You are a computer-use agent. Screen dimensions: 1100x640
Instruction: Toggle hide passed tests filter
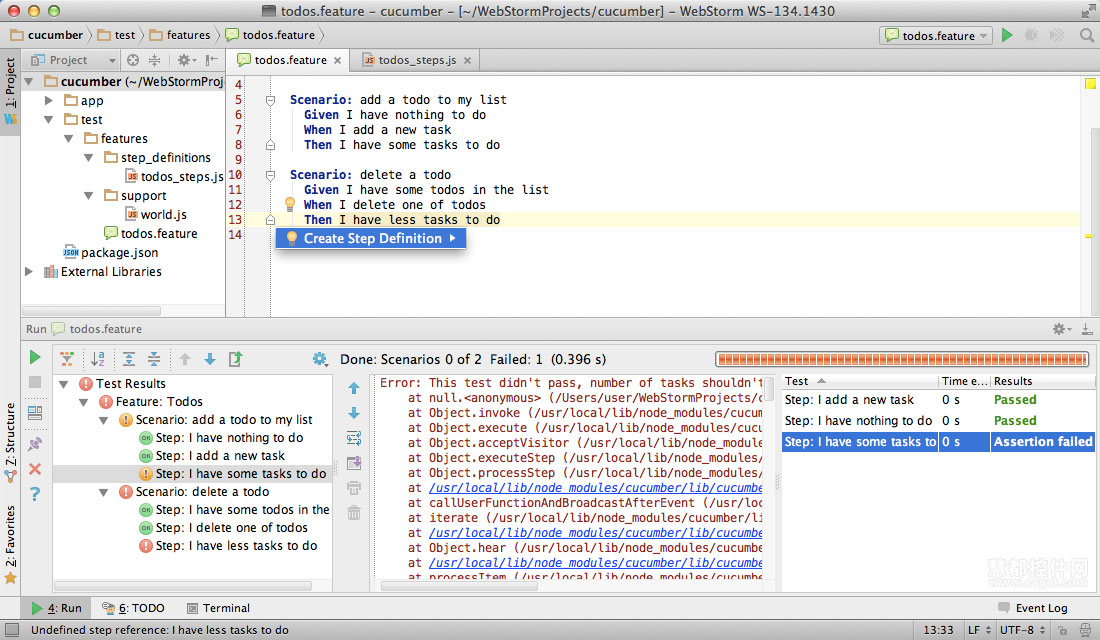(x=67, y=359)
